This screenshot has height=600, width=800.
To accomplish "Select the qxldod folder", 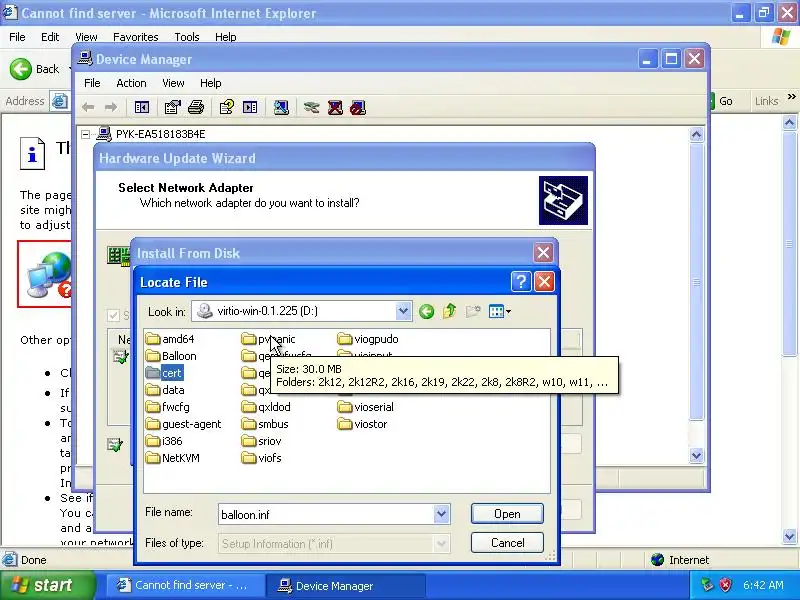I will pos(266,407).
